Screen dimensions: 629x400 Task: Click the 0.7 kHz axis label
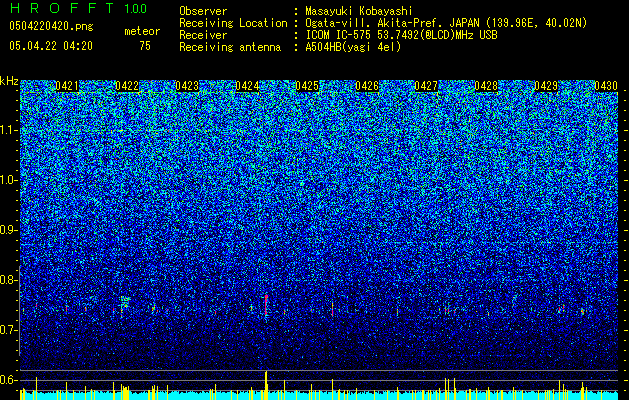[x=8, y=330]
